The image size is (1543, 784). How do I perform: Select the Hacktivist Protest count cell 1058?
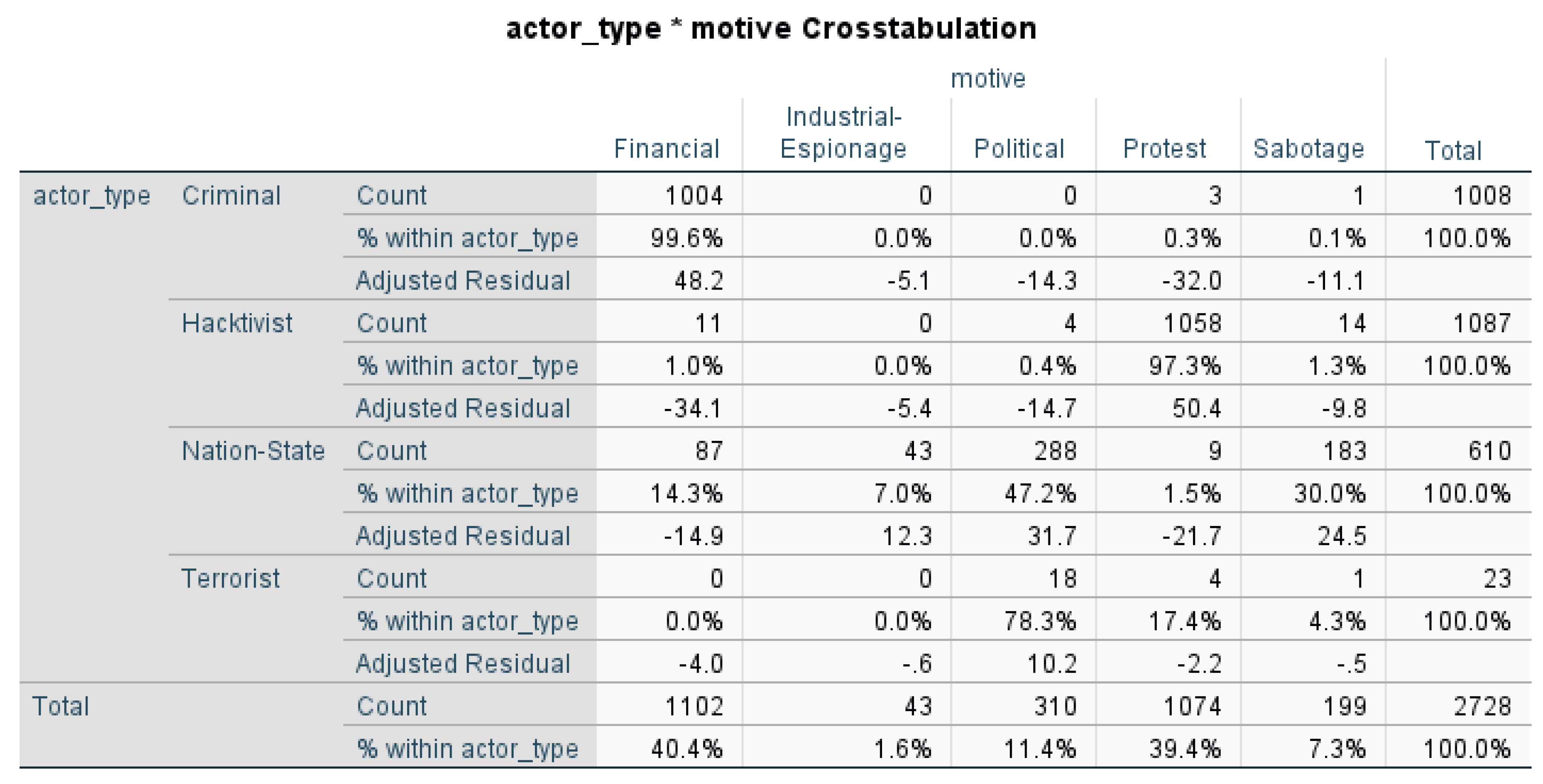(1191, 323)
